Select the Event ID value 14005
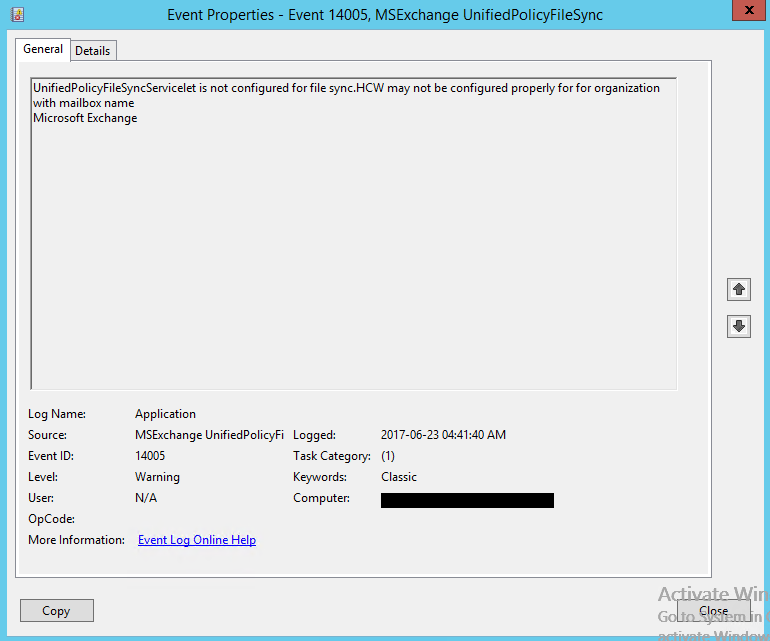770x641 pixels. [x=150, y=456]
